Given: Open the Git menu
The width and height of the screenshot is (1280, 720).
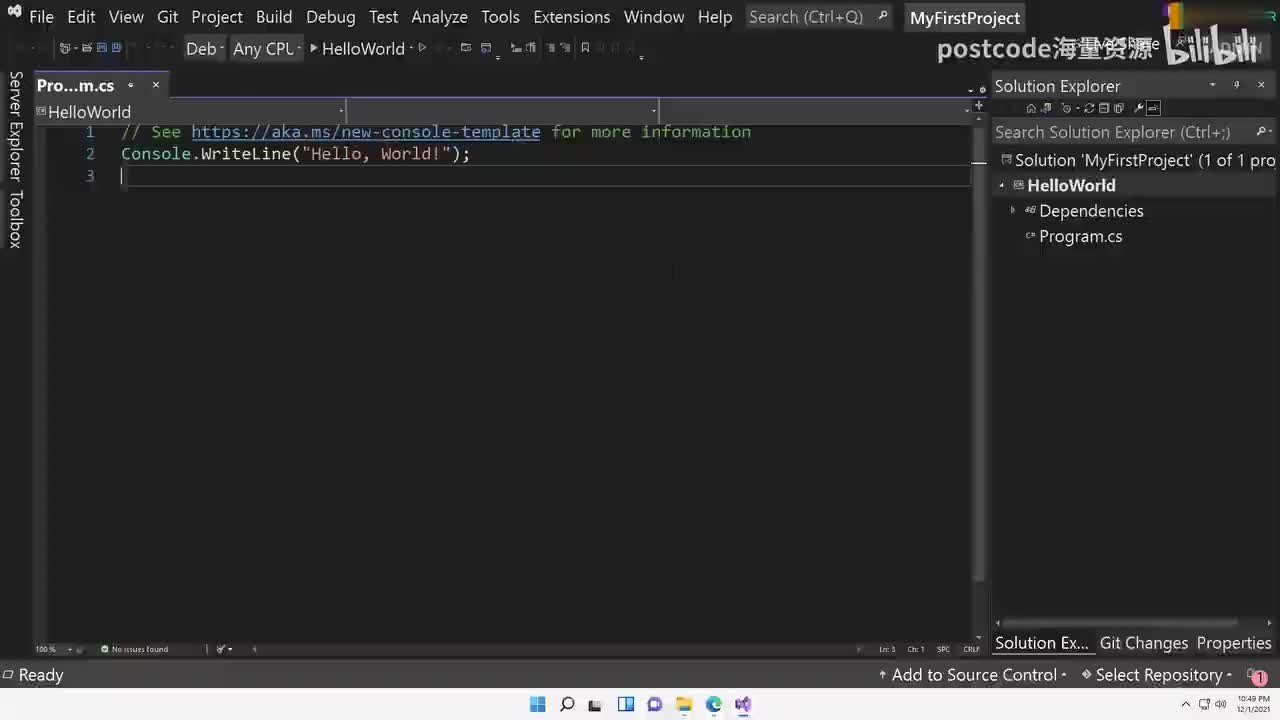Looking at the screenshot, I should 167,17.
